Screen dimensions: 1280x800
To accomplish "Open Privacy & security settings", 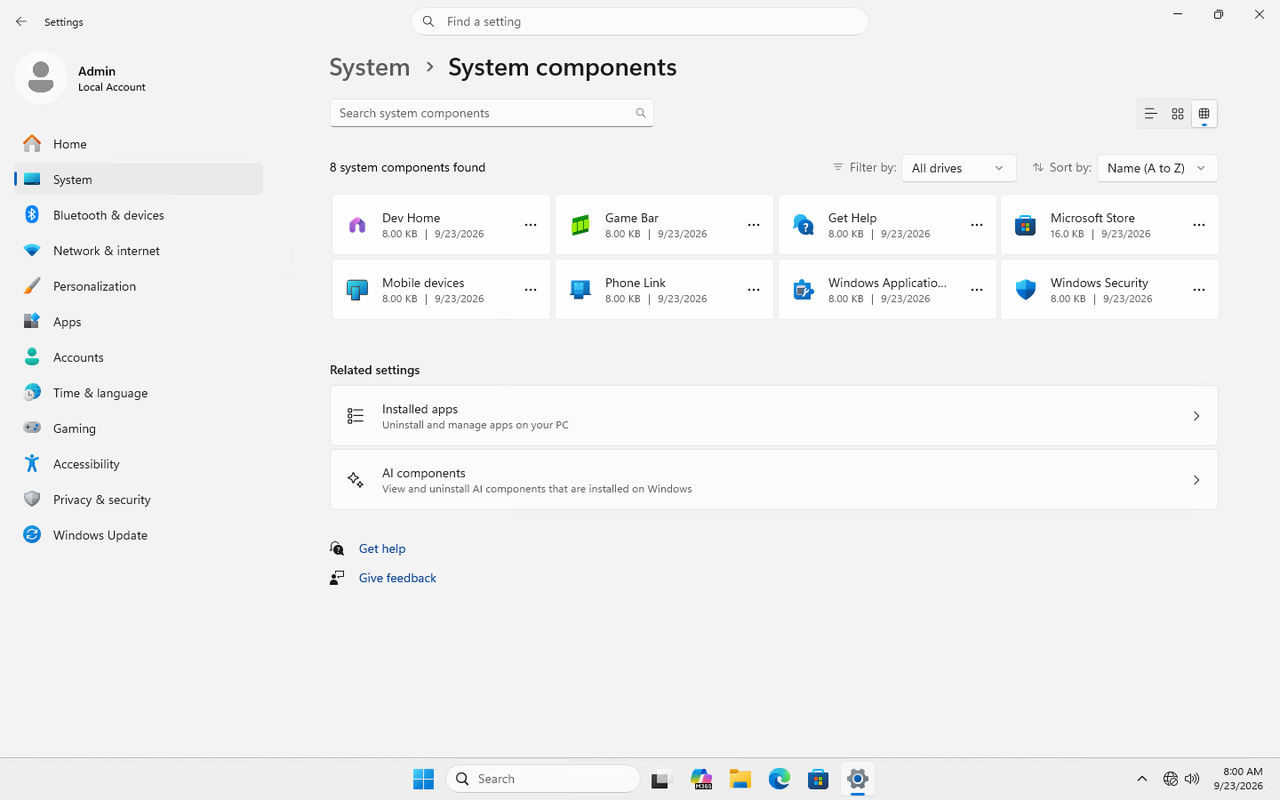I will (x=139, y=499).
